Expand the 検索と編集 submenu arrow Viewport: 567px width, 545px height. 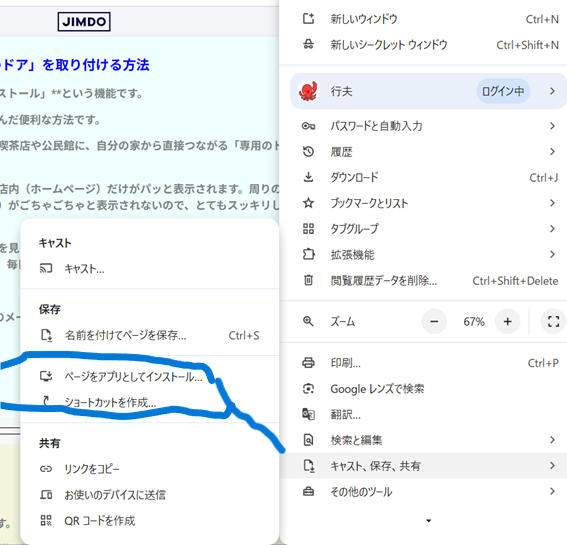click(552, 440)
